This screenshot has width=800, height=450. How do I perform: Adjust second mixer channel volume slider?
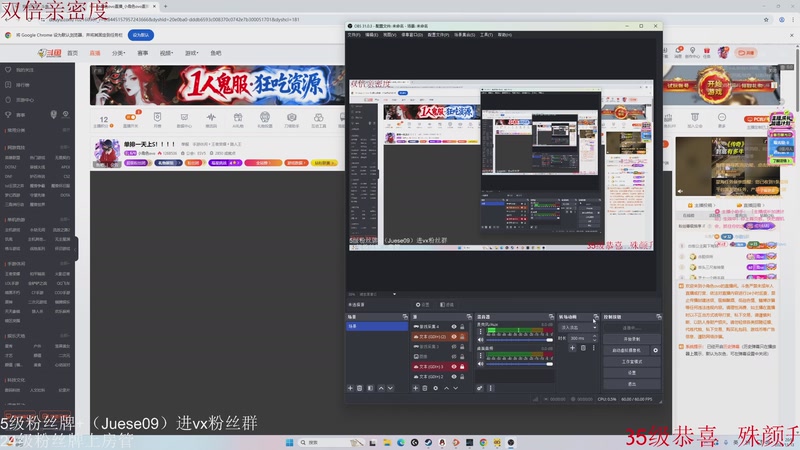[x=519, y=364]
